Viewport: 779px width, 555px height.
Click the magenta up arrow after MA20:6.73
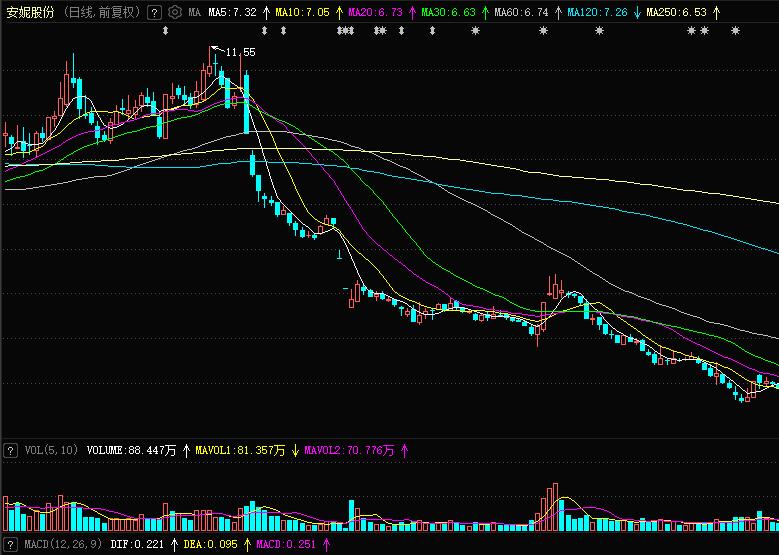[x=412, y=12]
